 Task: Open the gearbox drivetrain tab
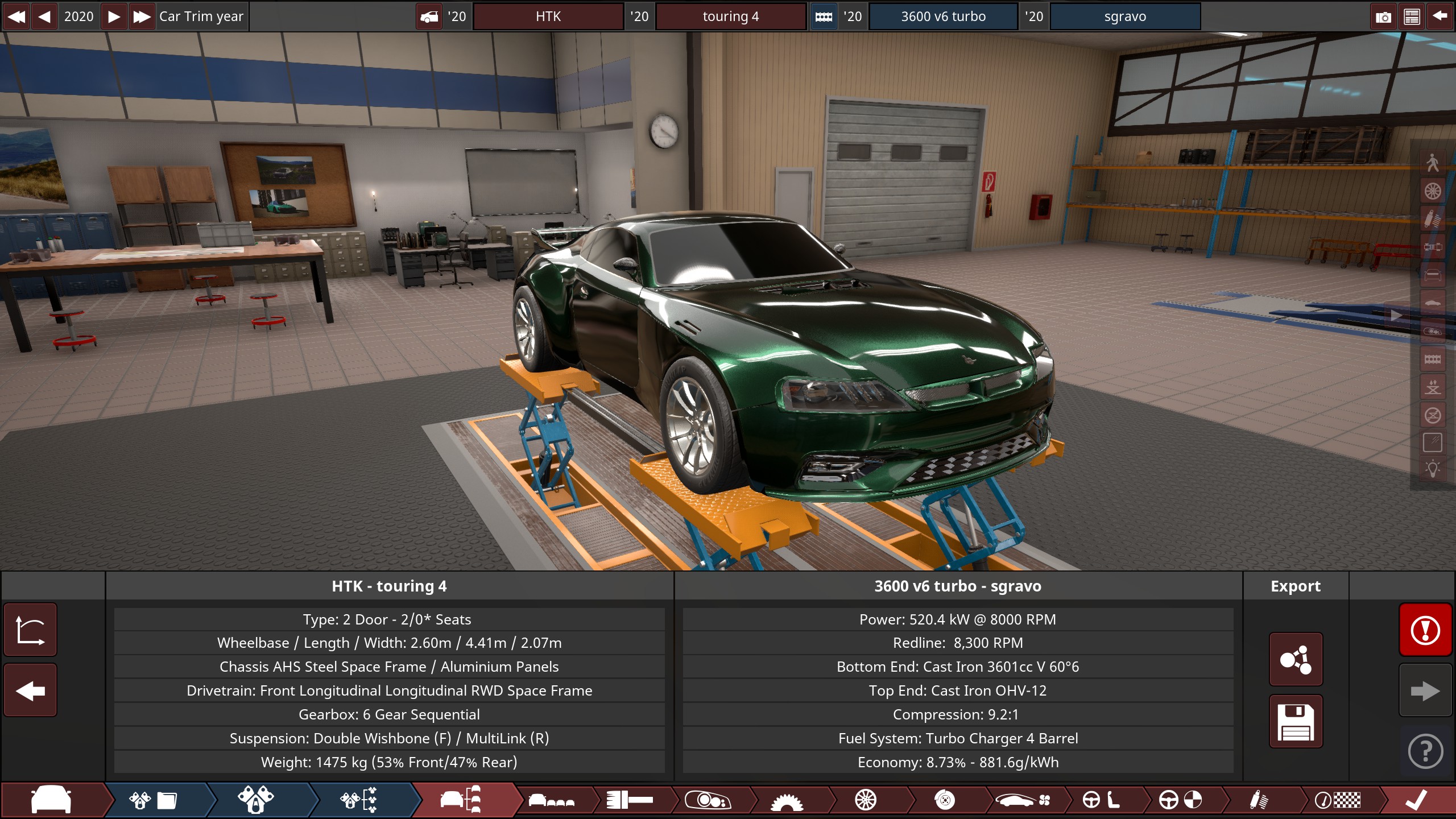click(x=787, y=800)
